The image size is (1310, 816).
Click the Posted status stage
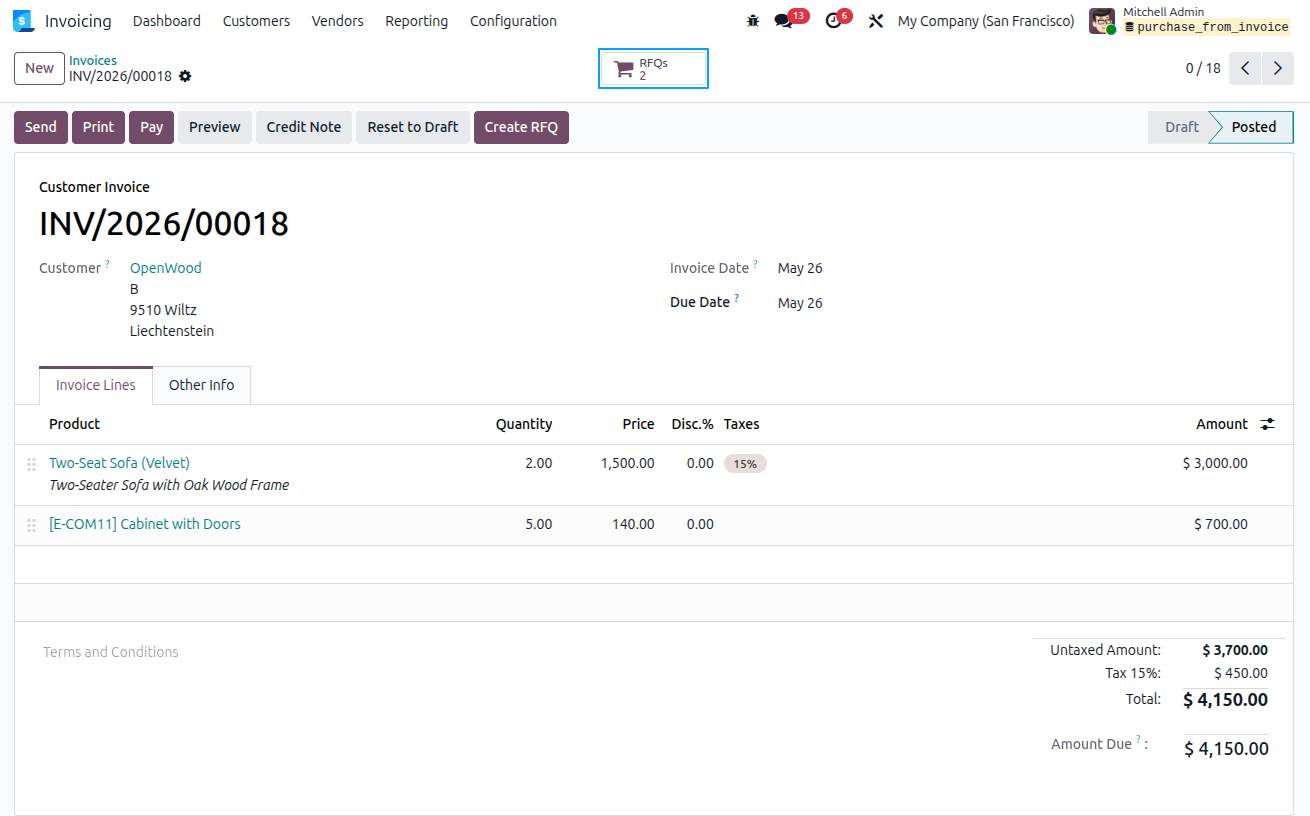click(1253, 127)
